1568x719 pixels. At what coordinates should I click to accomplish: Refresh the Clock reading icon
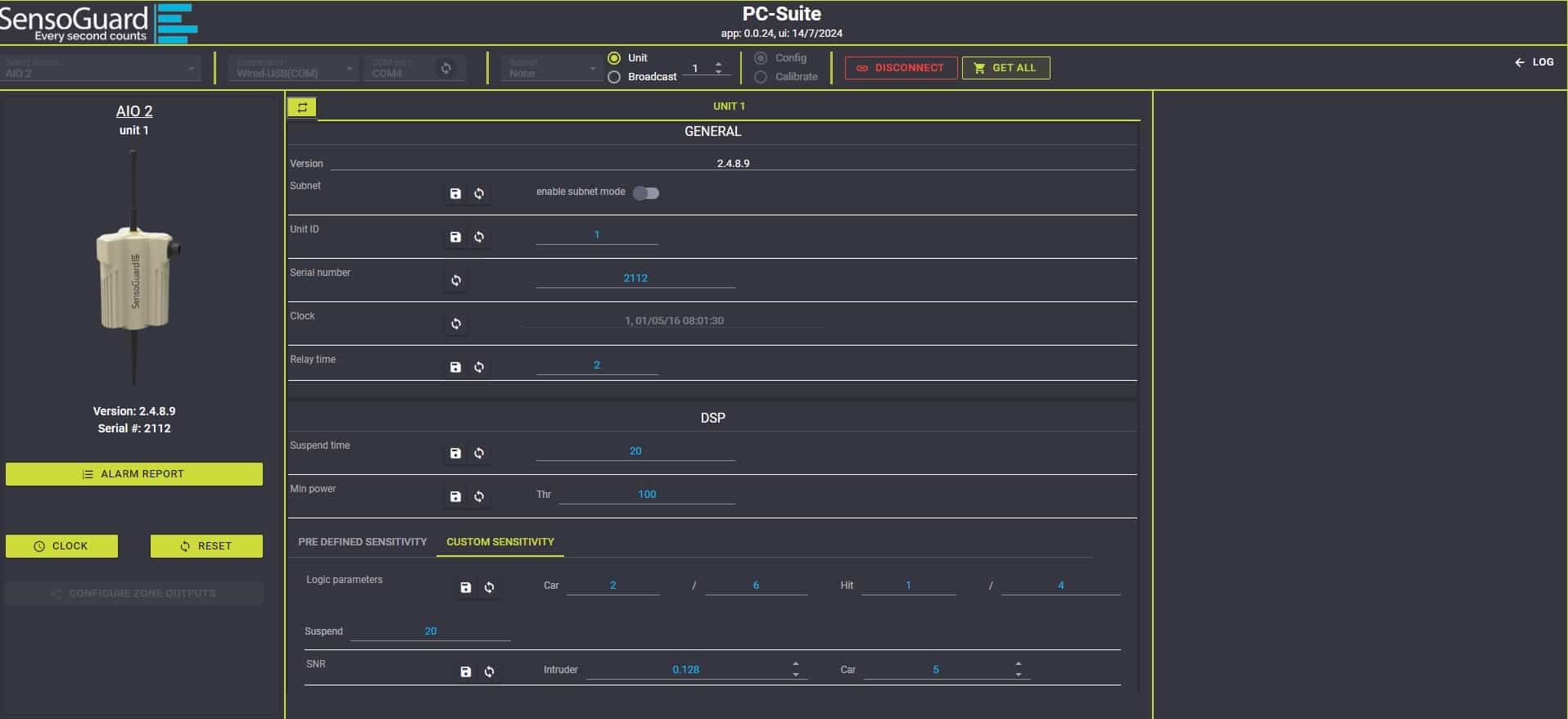[x=456, y=324]
